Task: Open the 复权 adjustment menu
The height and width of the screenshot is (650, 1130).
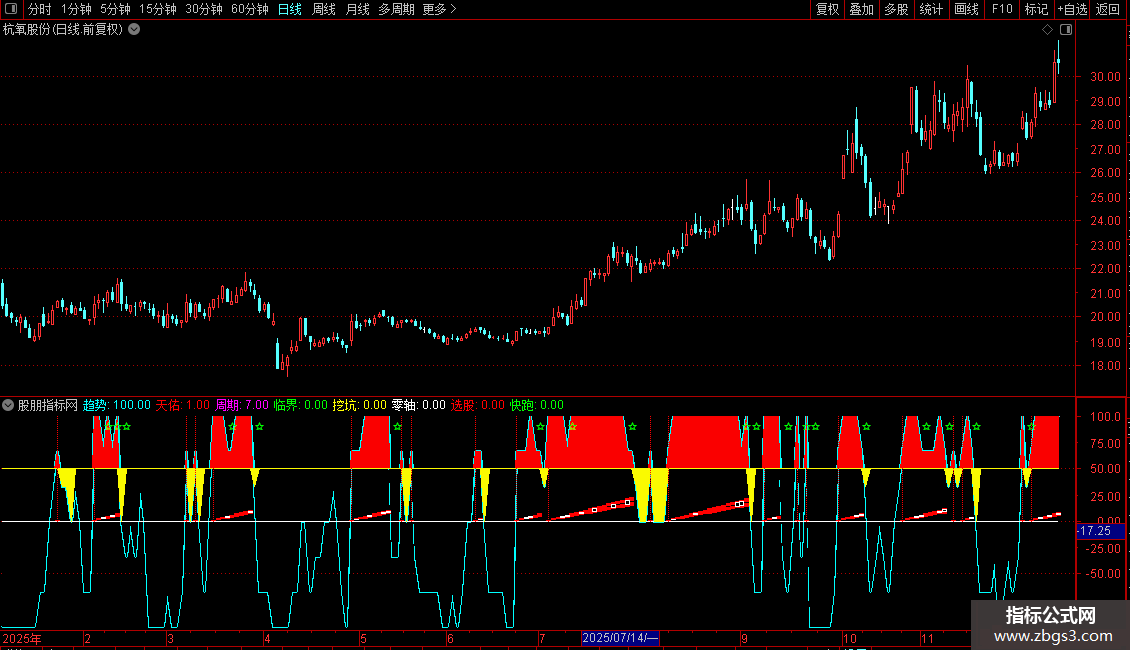Action: 827,9
